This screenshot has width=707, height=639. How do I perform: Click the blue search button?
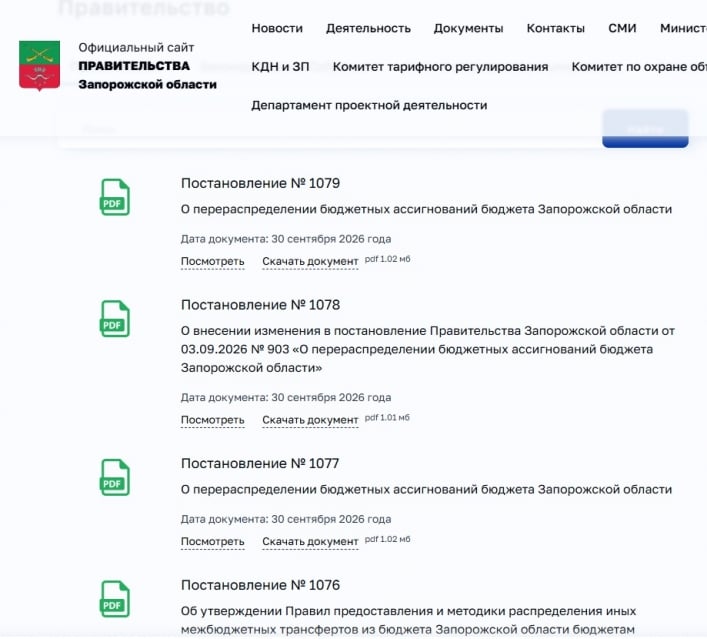[645, 129]
